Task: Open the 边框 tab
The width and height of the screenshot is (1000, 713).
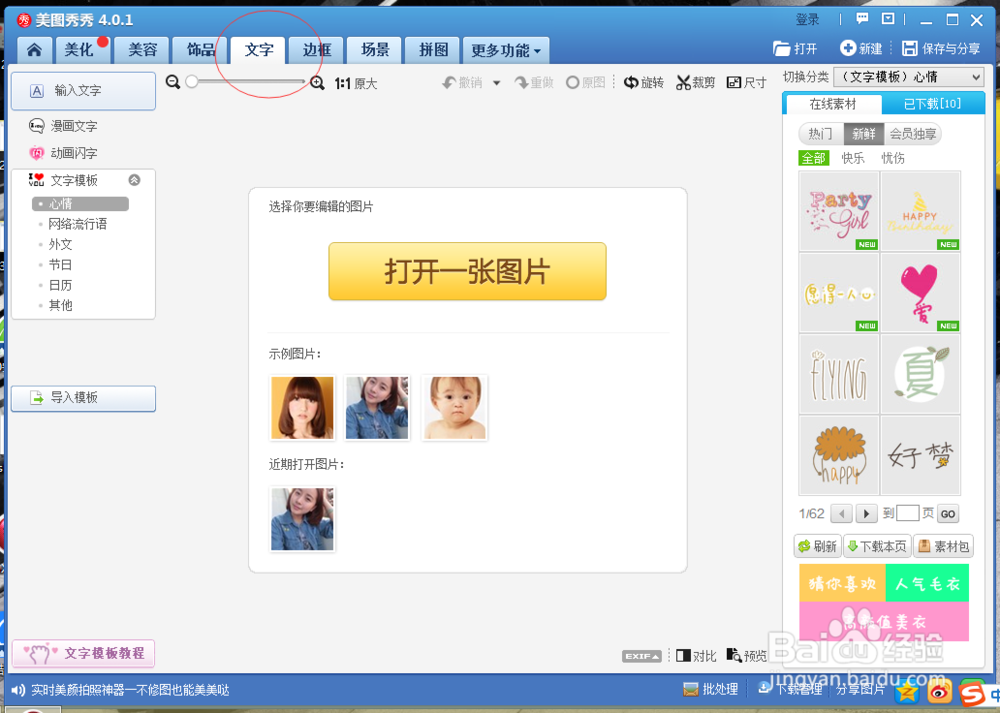Action: click(x=317, y=50)
